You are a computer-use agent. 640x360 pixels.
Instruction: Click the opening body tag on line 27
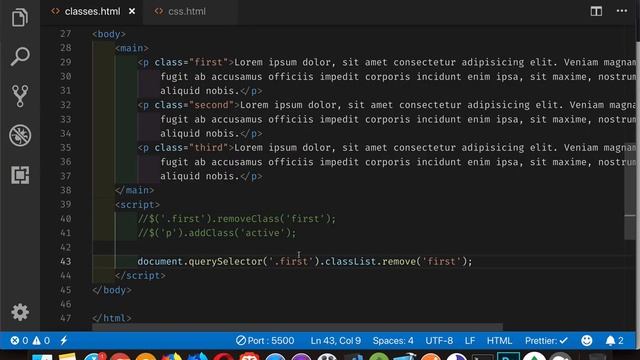109,34
